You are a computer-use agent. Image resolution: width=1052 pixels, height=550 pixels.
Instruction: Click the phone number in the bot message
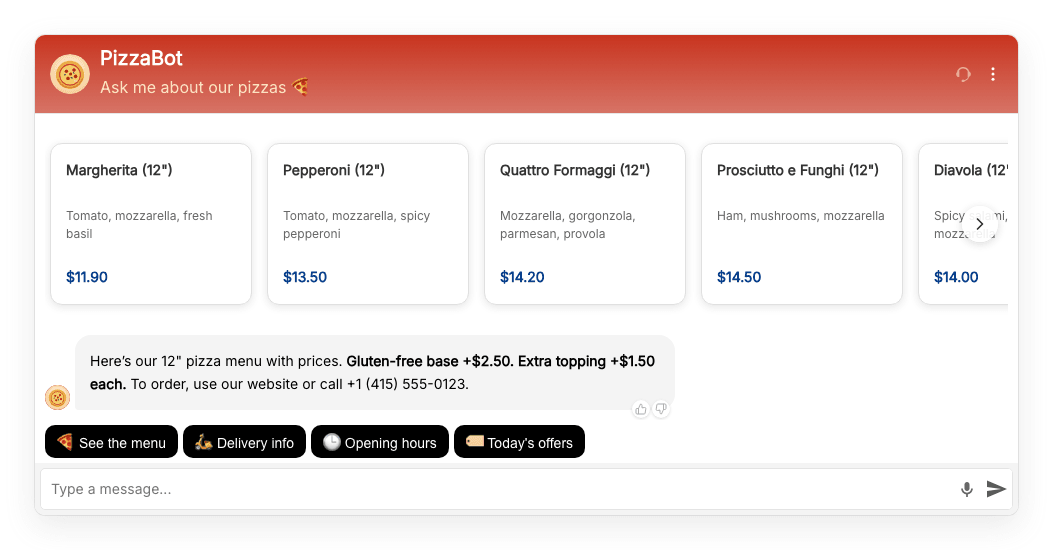tap(407, 384)
